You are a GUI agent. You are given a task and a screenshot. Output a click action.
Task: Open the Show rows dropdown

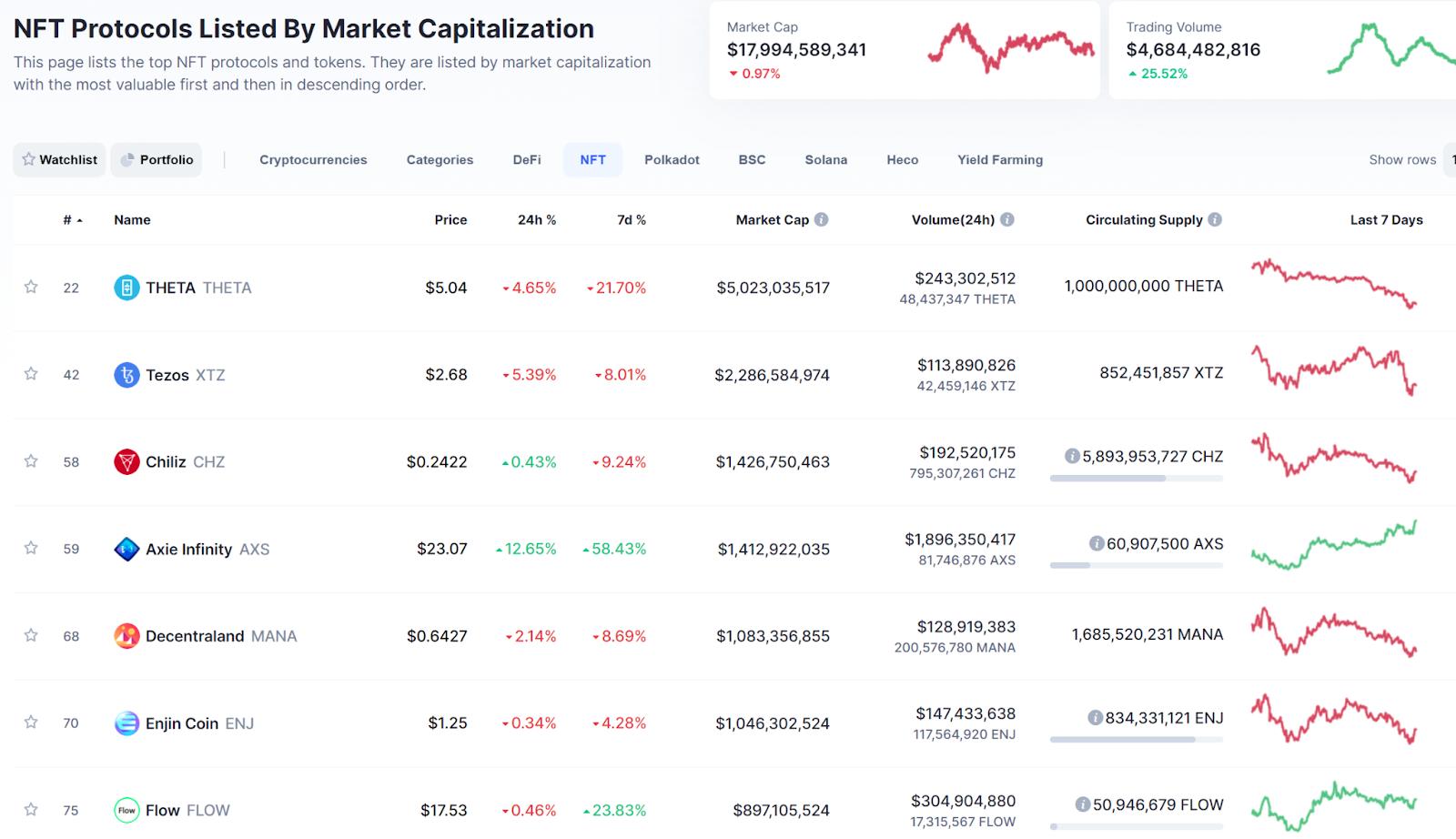[1450, 159]
